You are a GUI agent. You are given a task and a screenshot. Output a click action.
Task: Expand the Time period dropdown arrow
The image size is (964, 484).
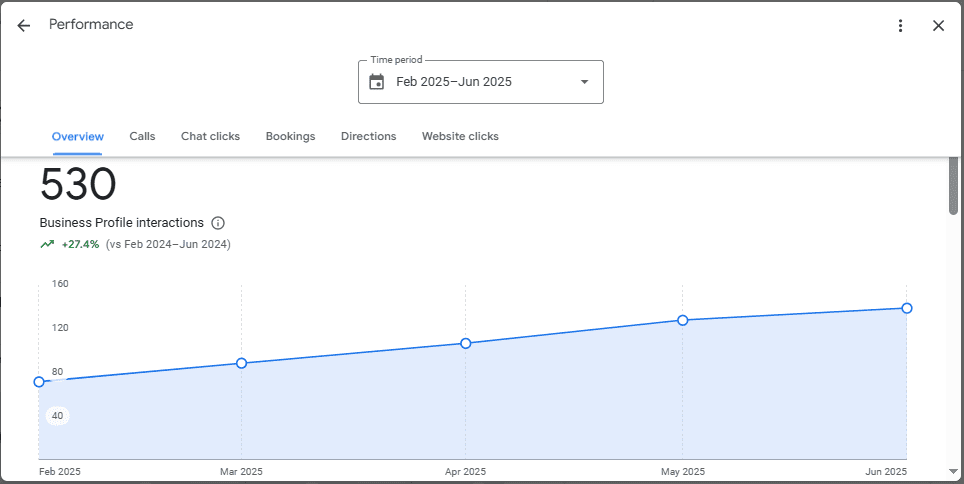584,82
